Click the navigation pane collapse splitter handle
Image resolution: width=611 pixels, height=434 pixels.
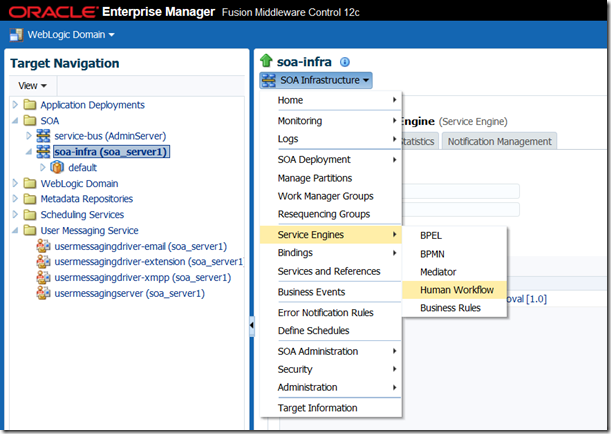coord(251,326)
